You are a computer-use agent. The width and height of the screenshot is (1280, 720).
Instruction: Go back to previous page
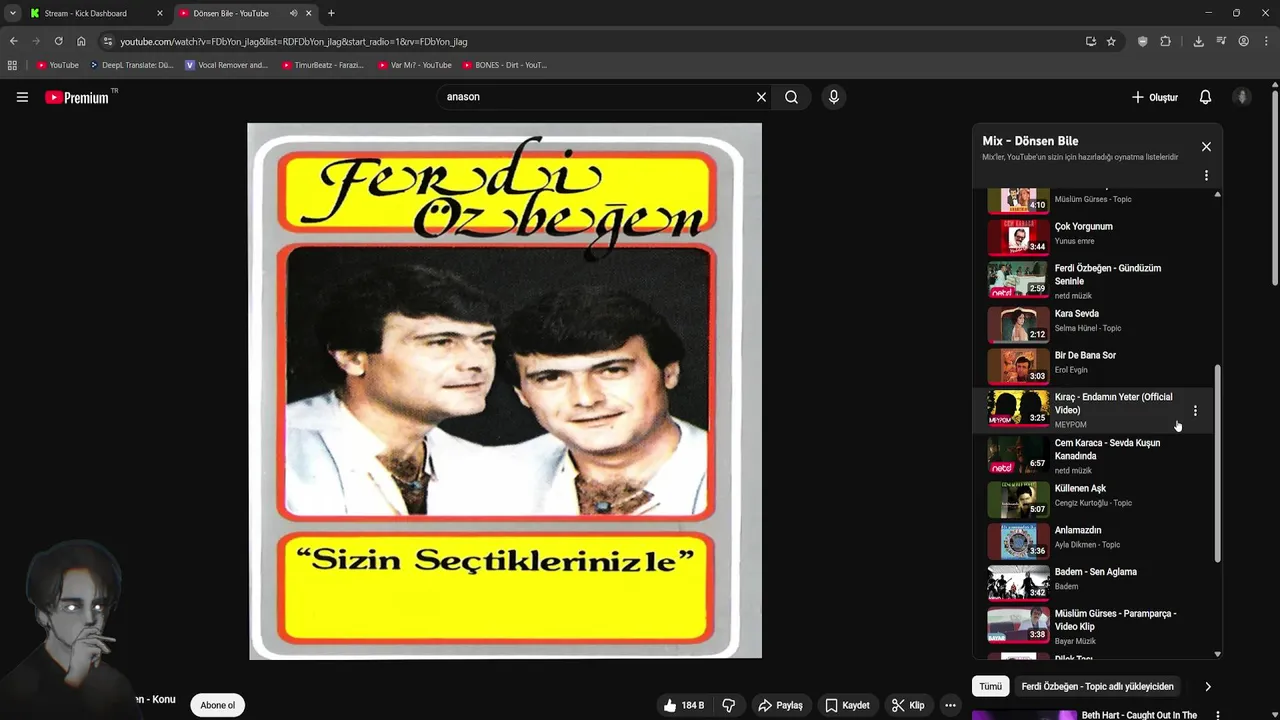[13, 41]
